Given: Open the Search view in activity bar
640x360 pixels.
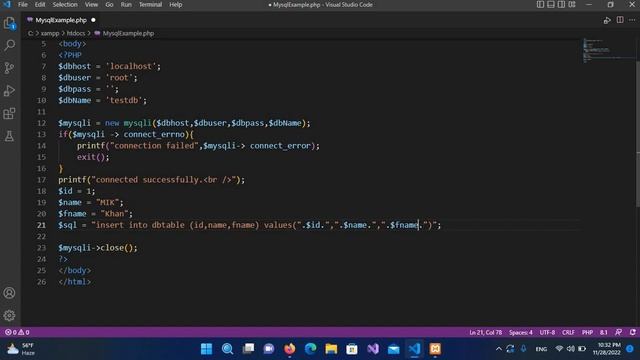Looking at the screenshot, I should [x=9, y=45].
